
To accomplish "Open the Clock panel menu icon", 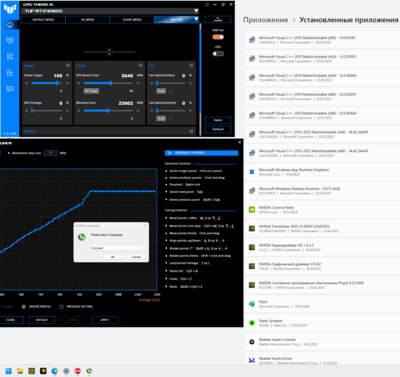I will [x=140, y=65].
